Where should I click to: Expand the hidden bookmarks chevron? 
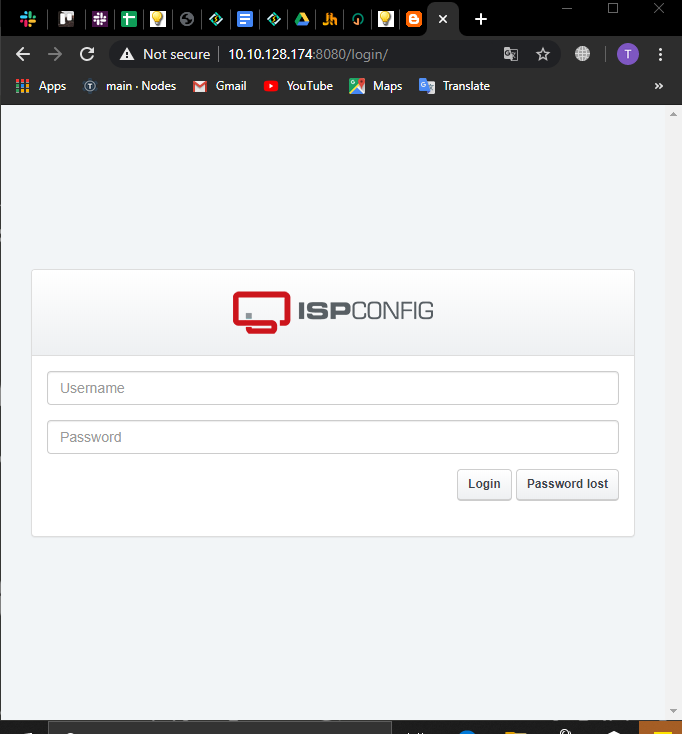point(659,86)
